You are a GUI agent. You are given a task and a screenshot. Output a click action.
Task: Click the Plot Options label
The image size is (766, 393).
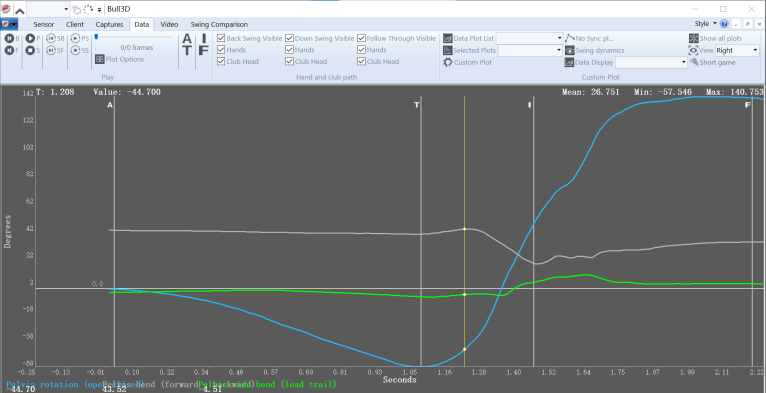click(x=125, y=59)
